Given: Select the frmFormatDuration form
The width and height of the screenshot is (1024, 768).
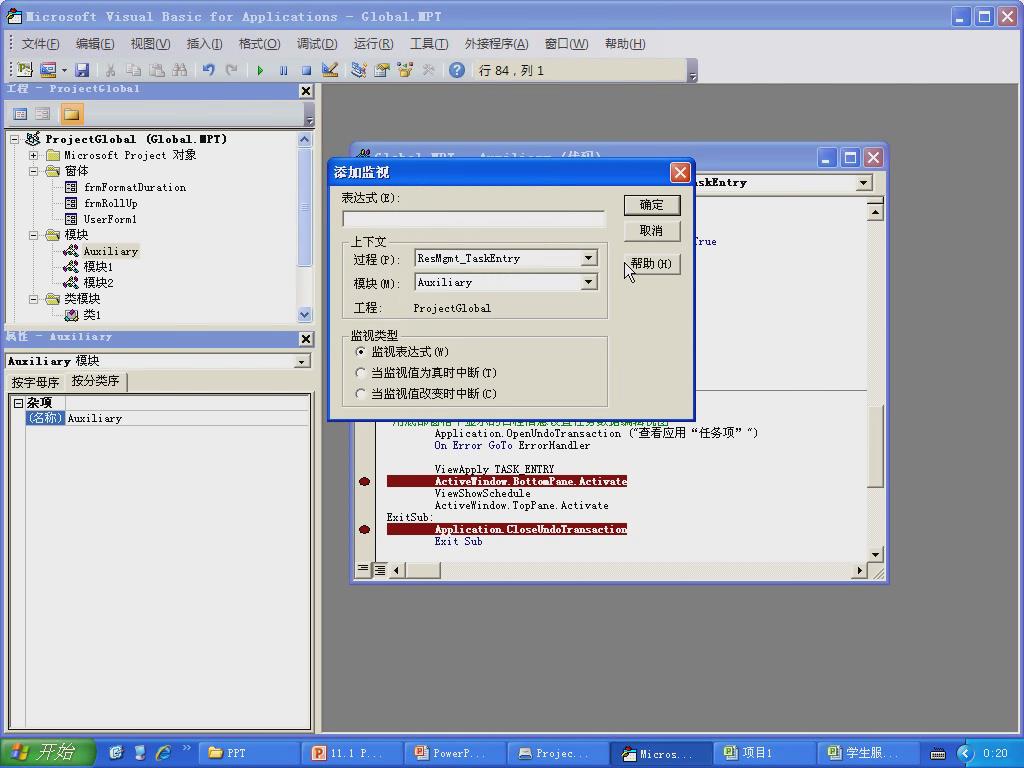Looking at the screenshot, I should tap(135, 187).
